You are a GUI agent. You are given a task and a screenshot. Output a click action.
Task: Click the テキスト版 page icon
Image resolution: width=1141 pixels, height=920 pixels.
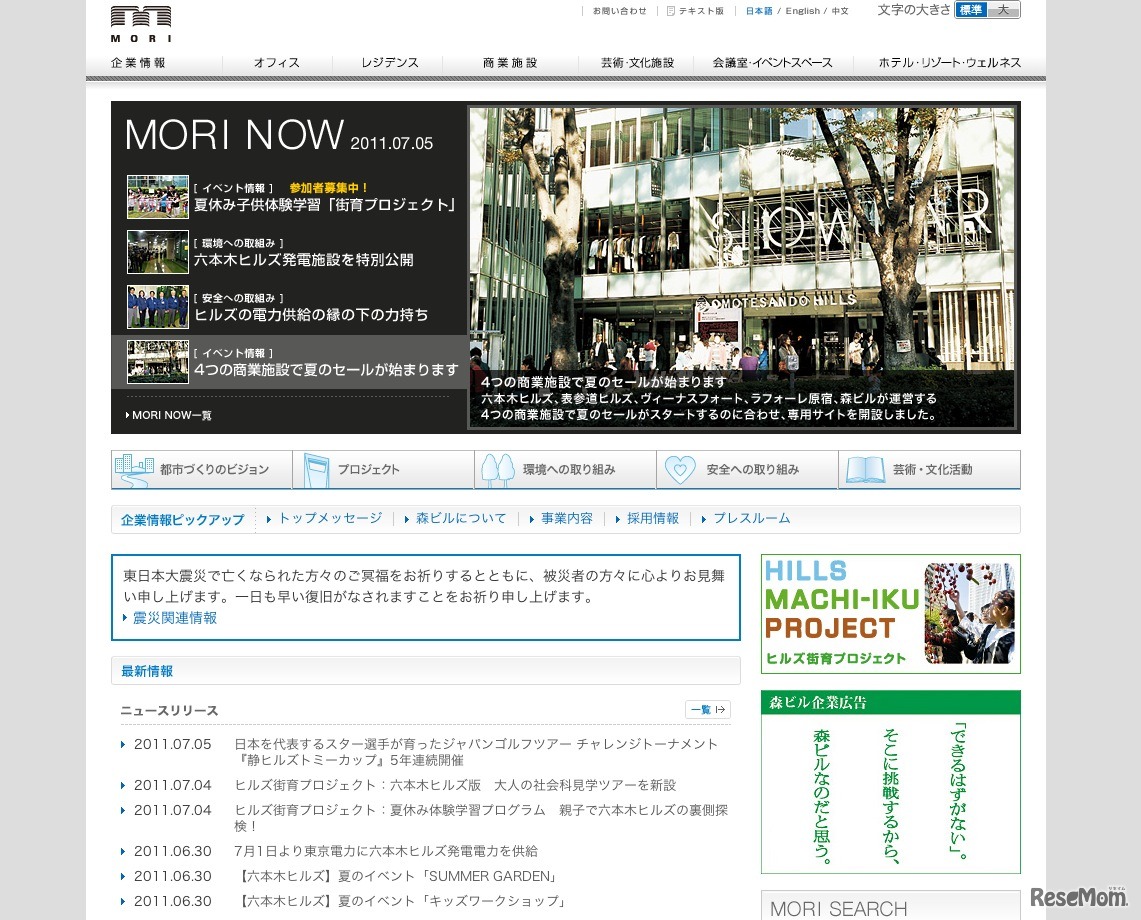[671, 11]
